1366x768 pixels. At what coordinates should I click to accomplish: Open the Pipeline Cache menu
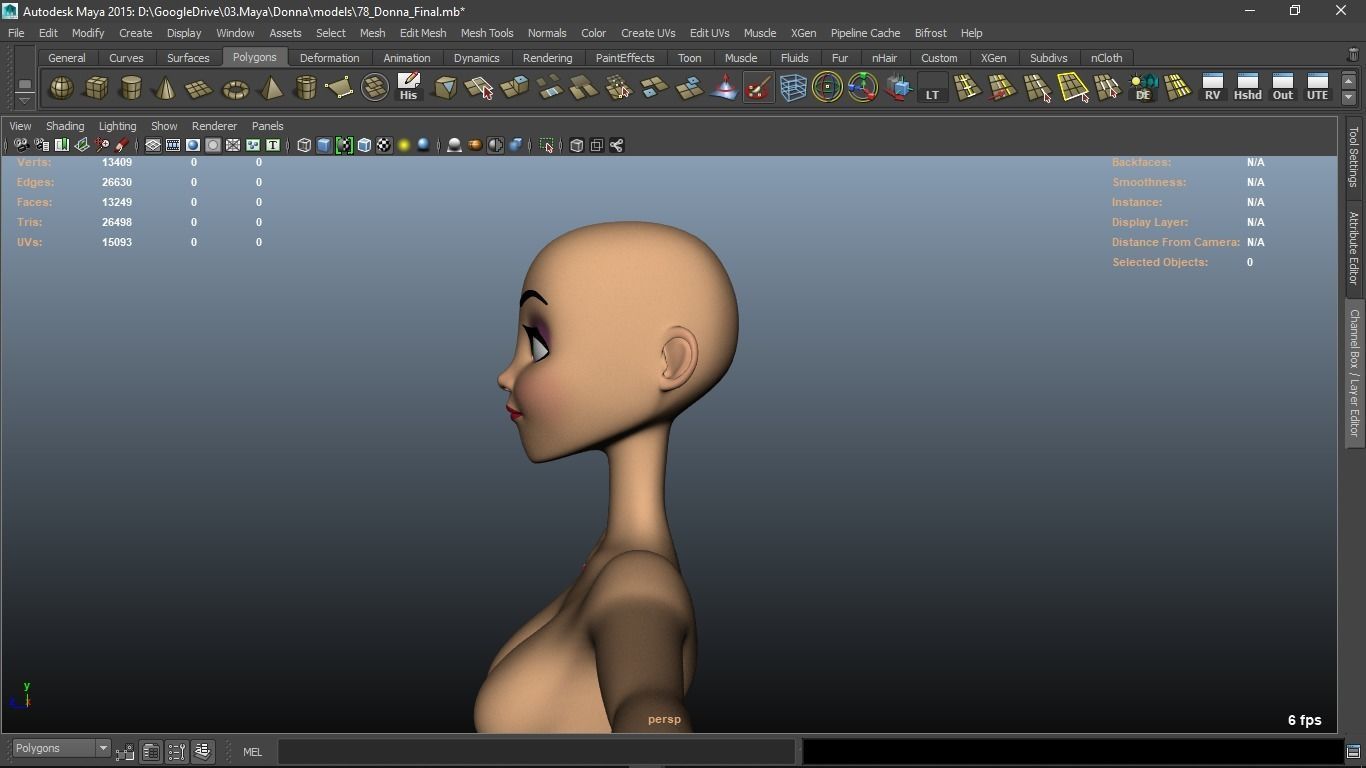coord(865,33)
